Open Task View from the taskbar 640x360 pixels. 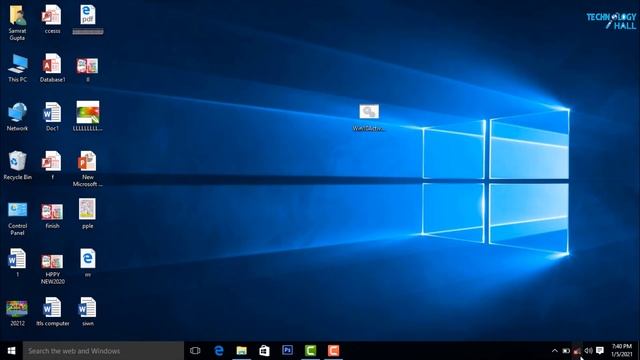(195, 351)
